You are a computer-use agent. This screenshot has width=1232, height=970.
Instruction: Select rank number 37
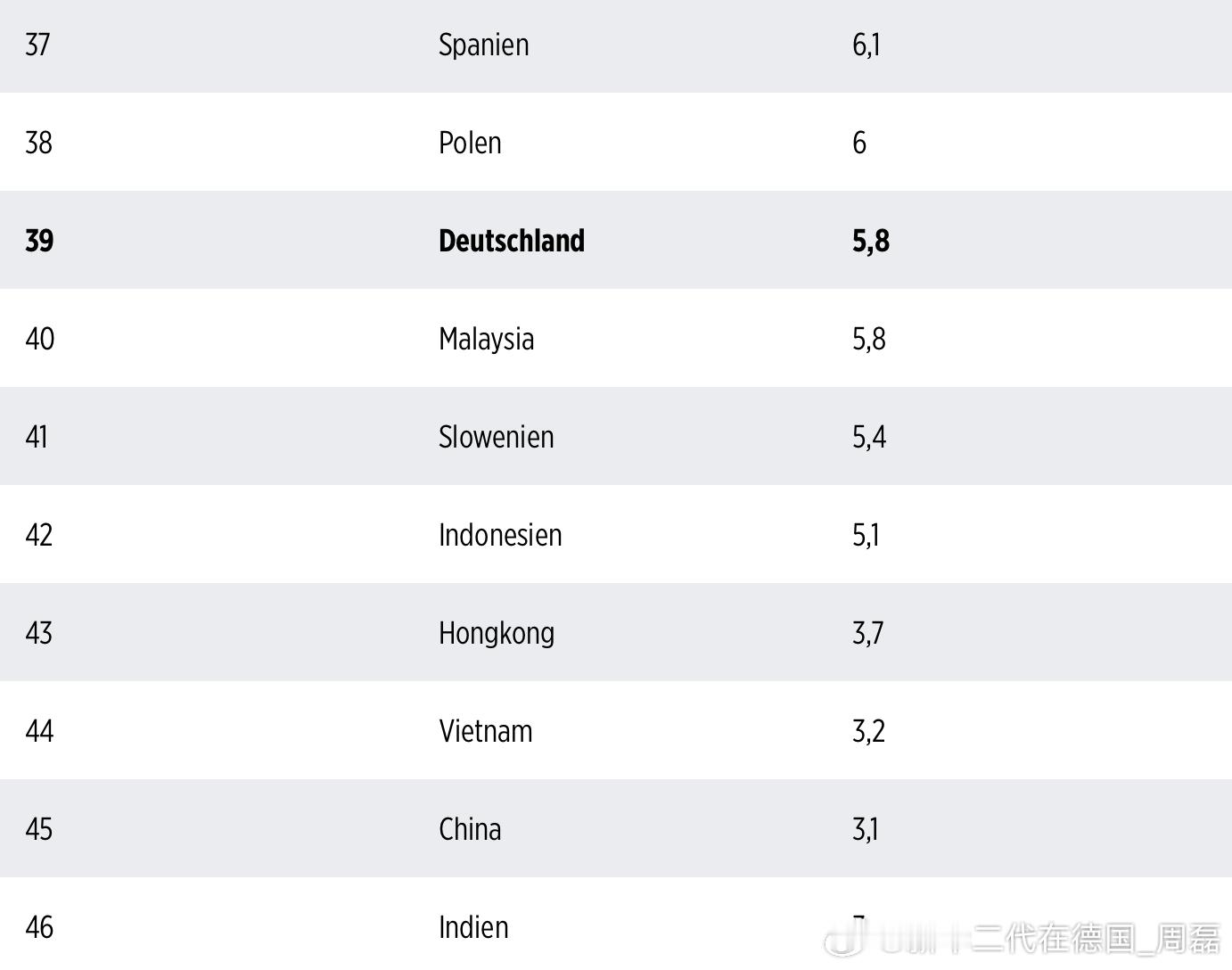(x=38, y=45)
